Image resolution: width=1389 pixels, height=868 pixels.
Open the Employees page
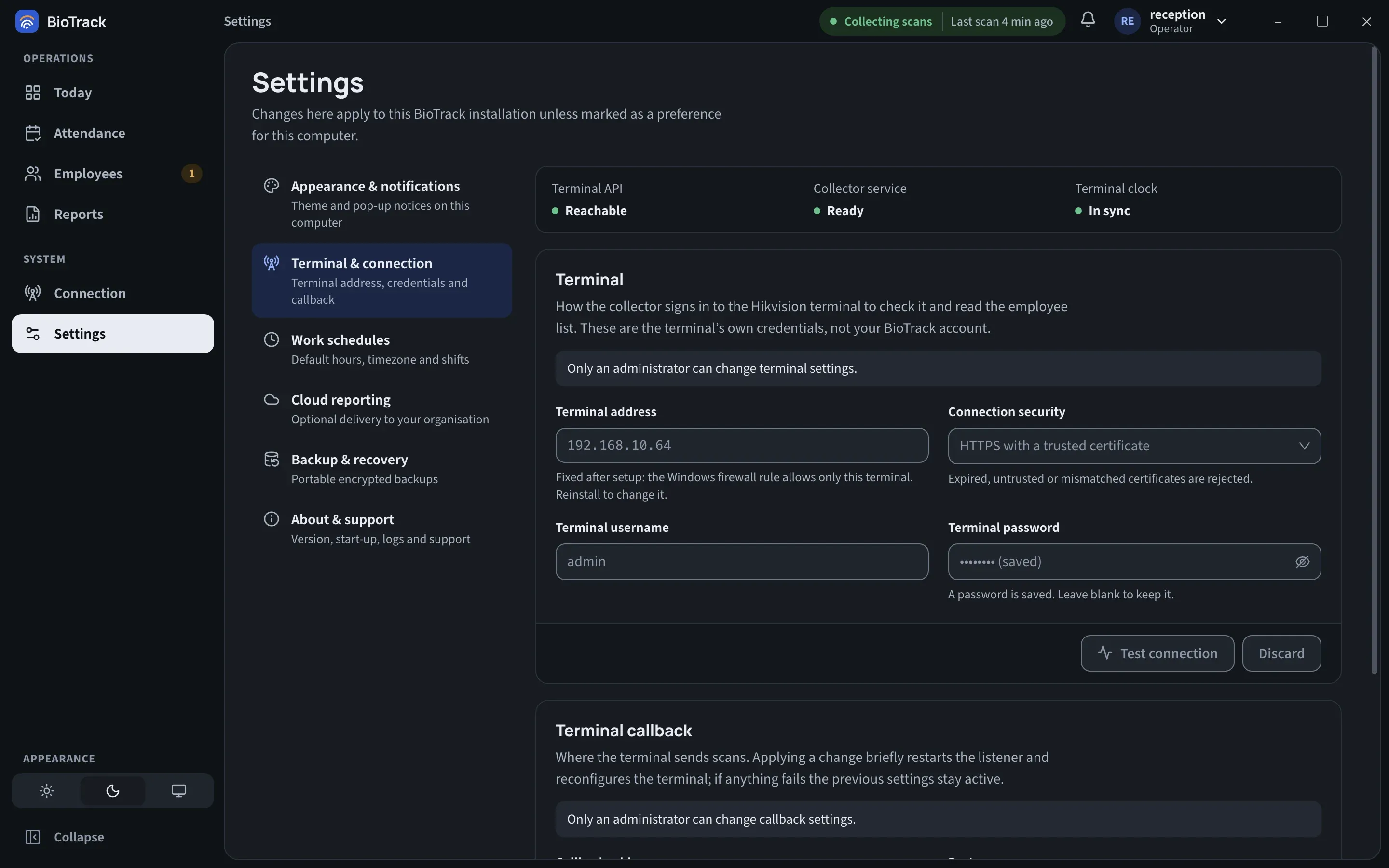(x=112, y=174)
